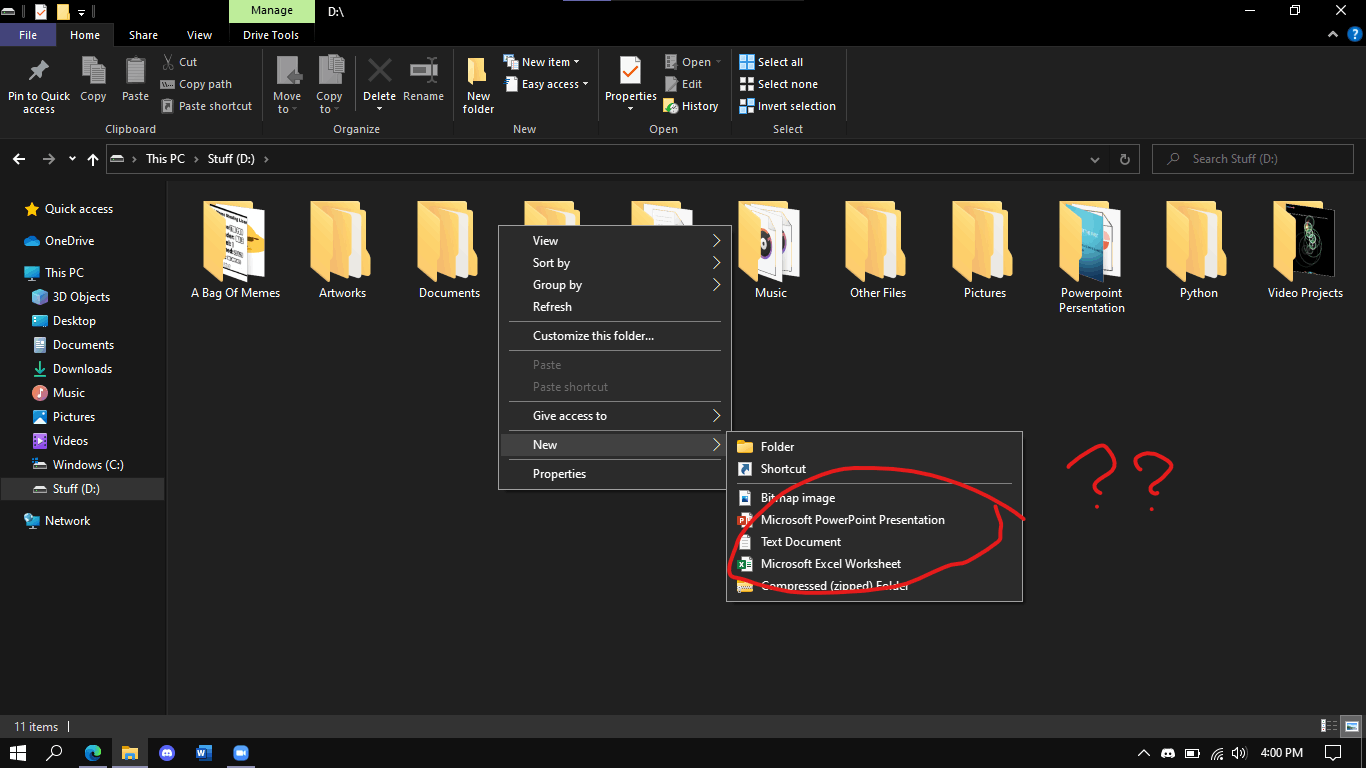1366x768 pixels.
Task: Click Refresh in context menu
Action: click(x=615, y=307)
